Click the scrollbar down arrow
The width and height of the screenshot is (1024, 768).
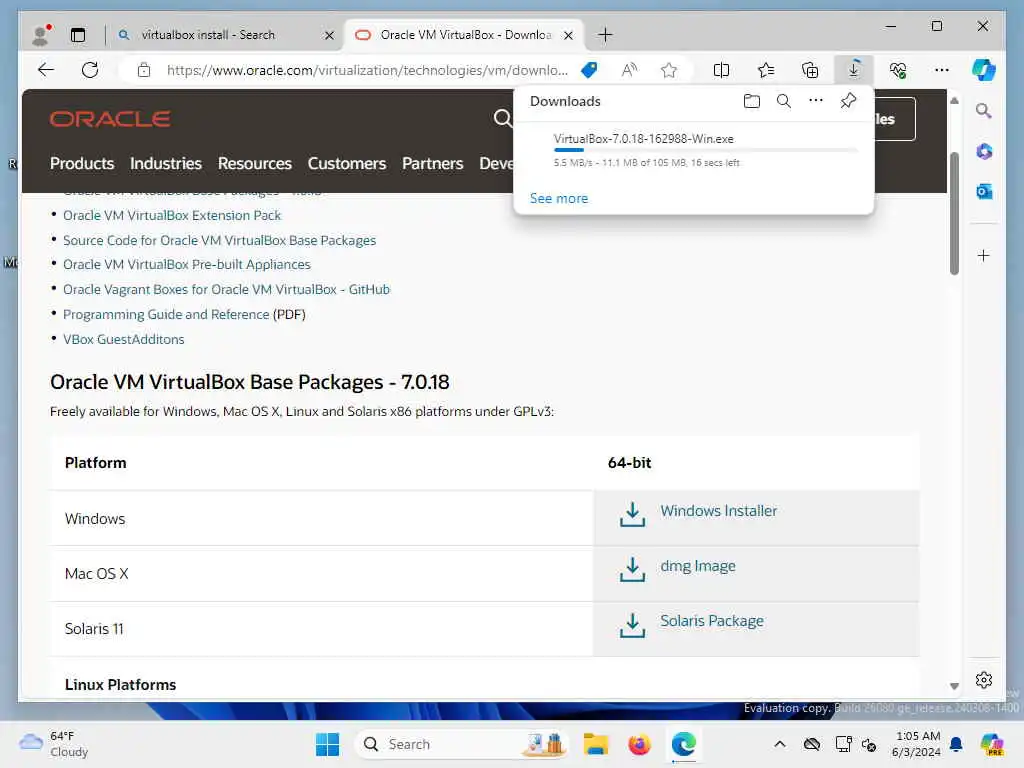954,686
